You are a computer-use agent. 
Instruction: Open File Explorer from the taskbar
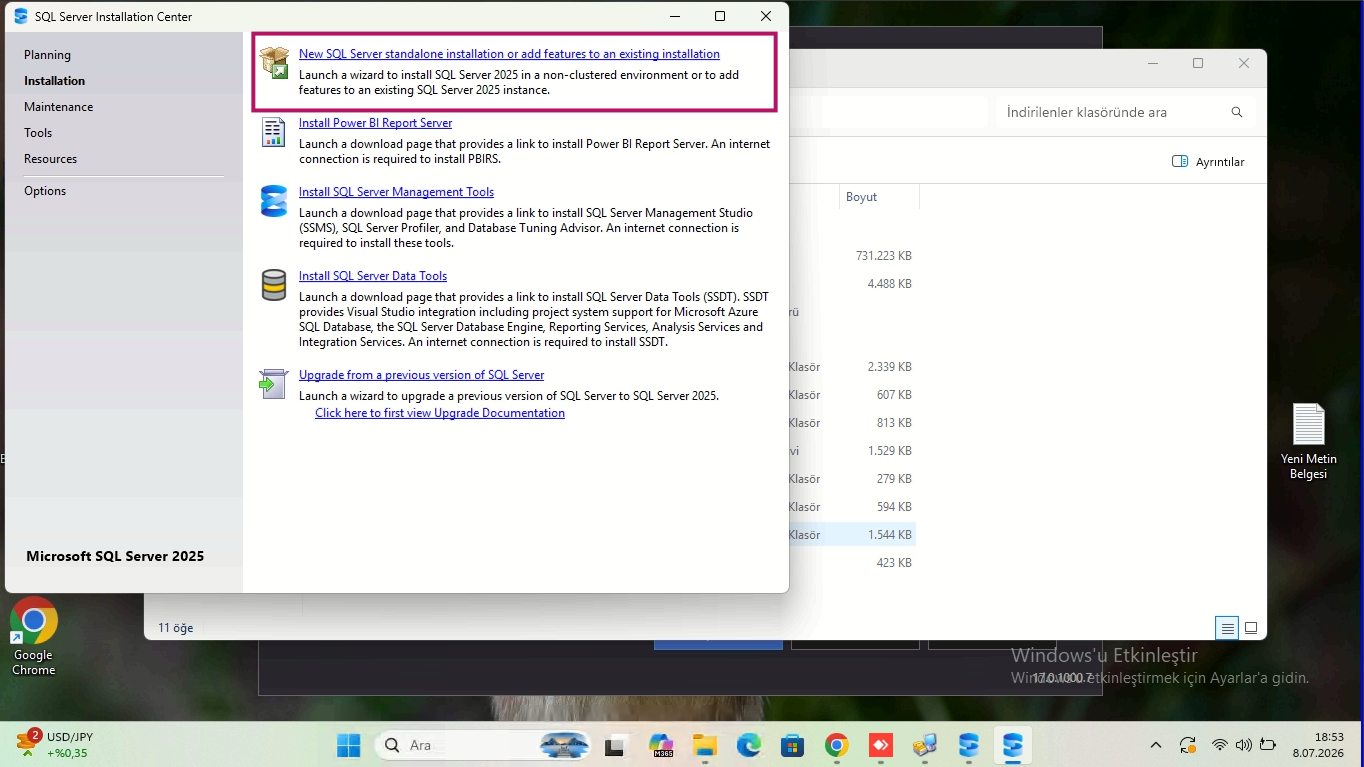[706, 745]
